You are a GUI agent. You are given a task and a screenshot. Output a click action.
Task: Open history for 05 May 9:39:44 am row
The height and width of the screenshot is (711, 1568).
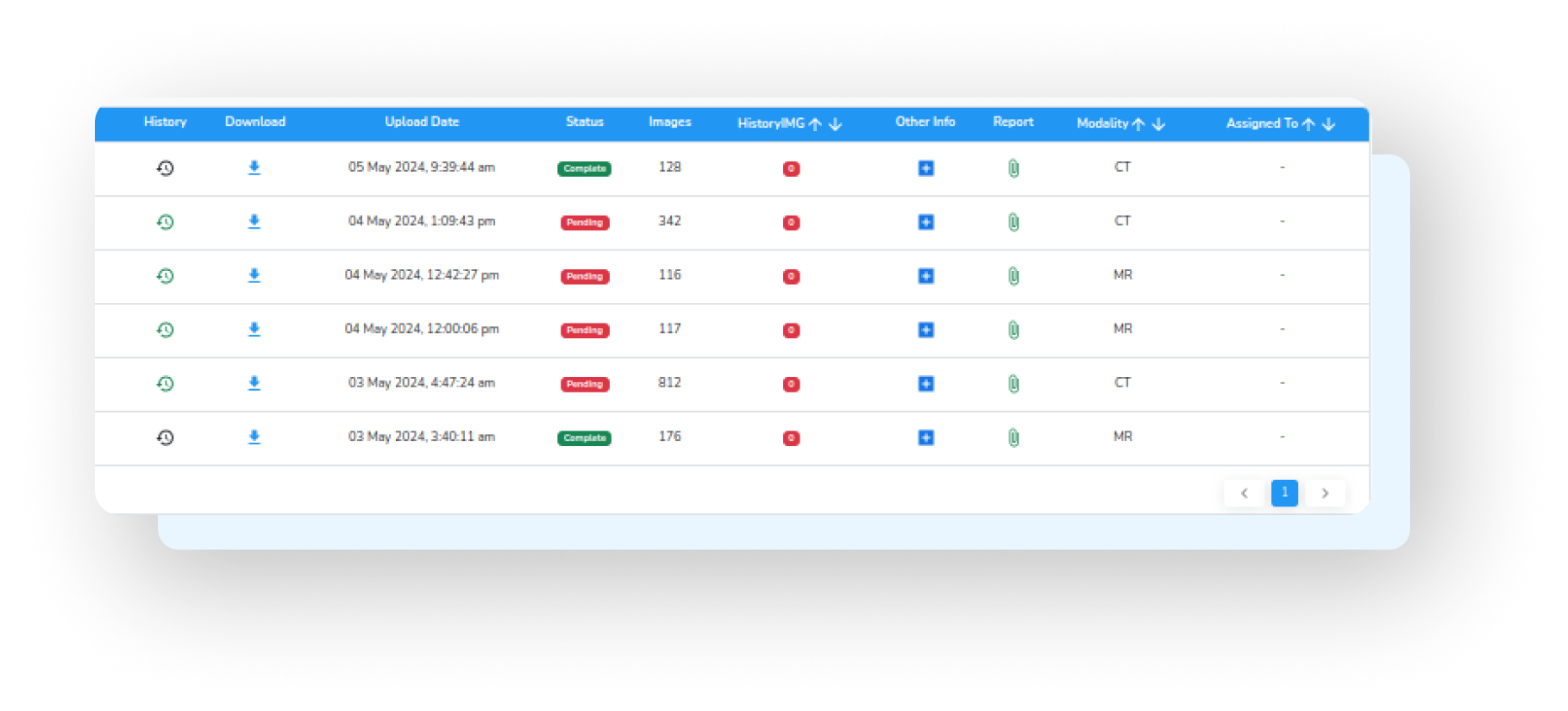(166, 168)
